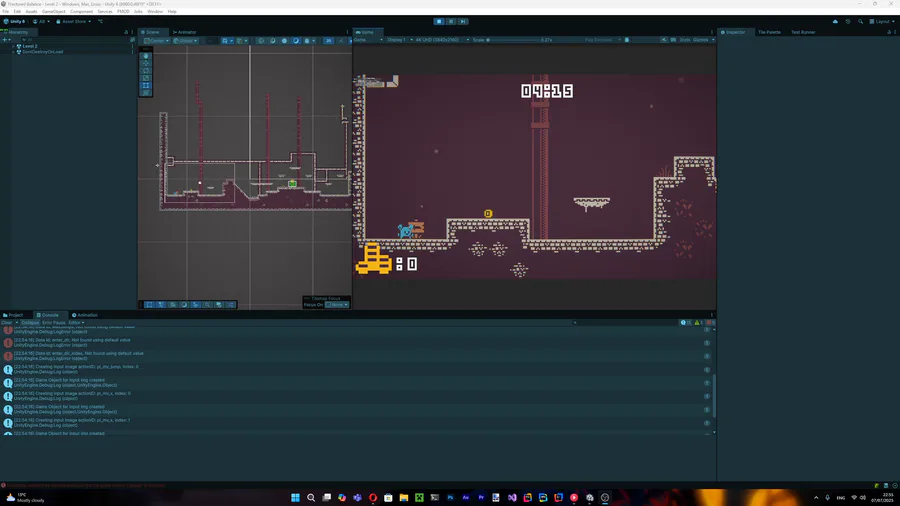Click the Inspector panel lock icon

point(889,32)
